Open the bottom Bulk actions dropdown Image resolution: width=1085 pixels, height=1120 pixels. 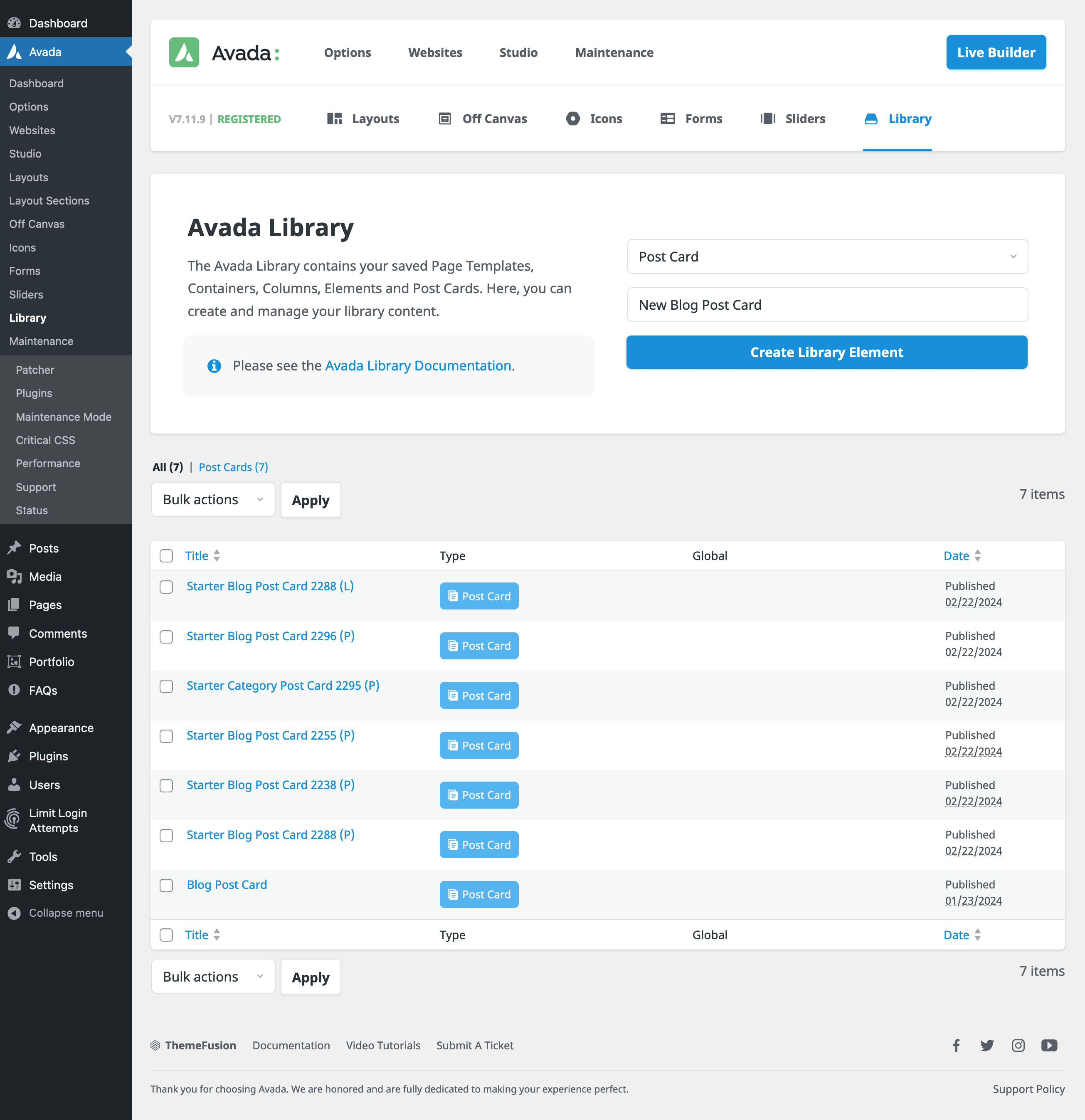(213, 977)
